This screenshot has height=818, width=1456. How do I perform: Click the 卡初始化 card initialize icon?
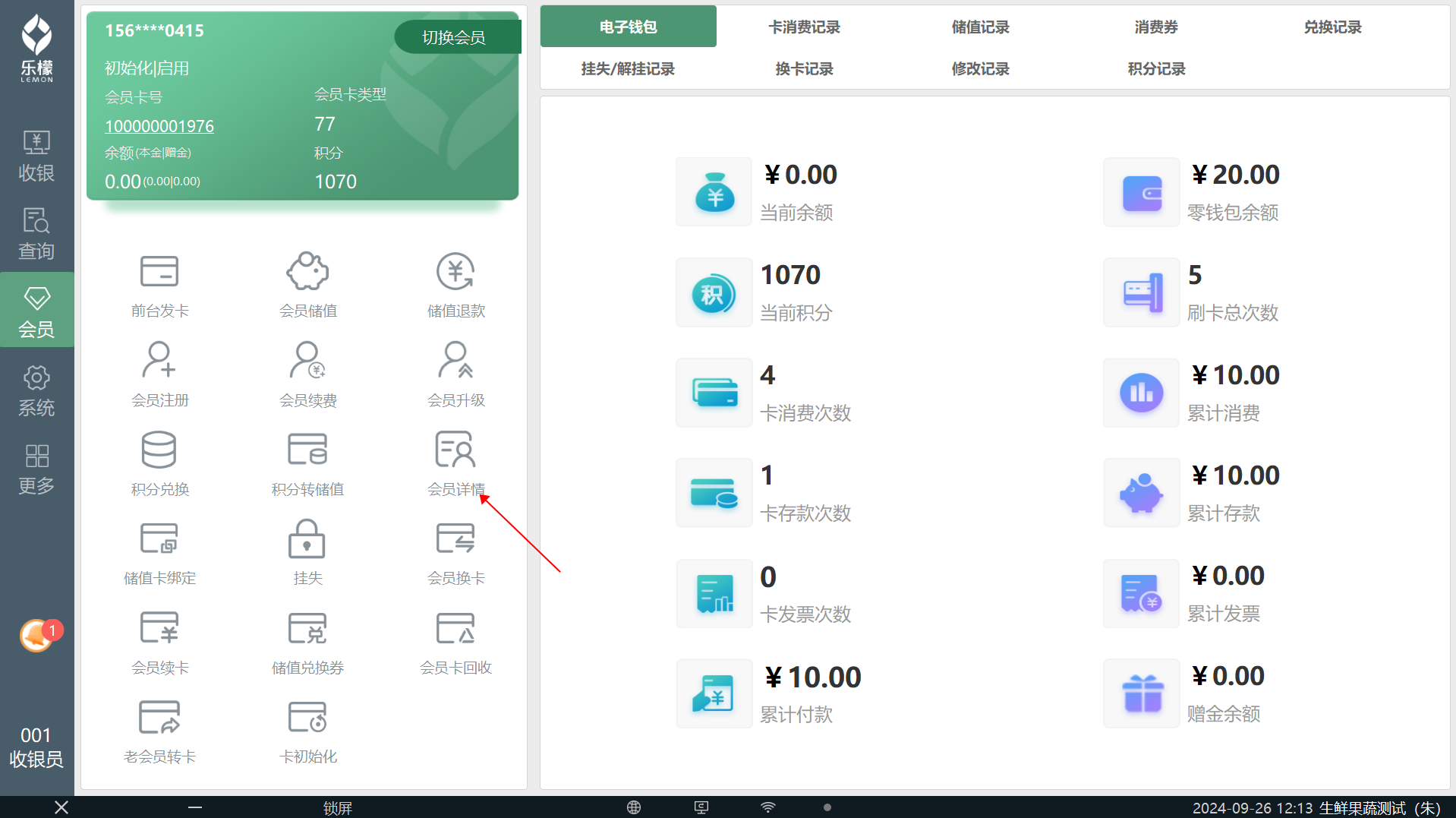(x=307, y=717)
